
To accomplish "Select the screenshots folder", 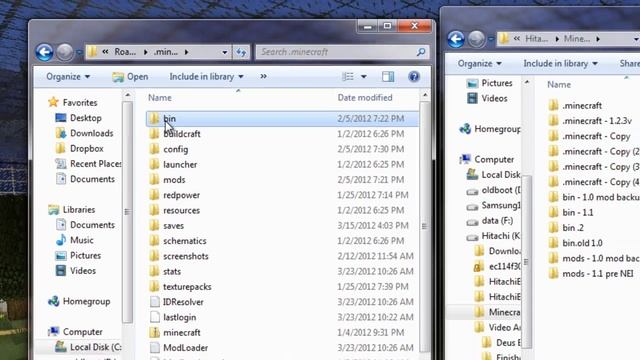I will tap(282, 256).
